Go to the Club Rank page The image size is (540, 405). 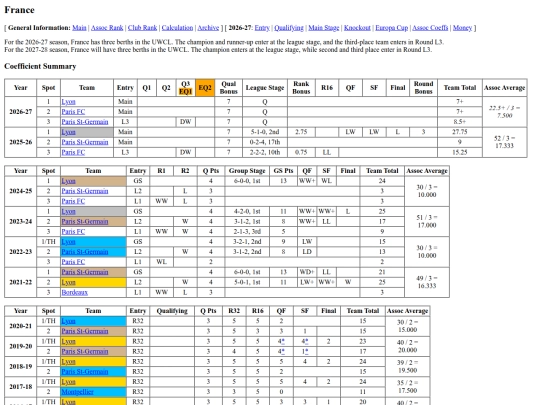(142, 28)
